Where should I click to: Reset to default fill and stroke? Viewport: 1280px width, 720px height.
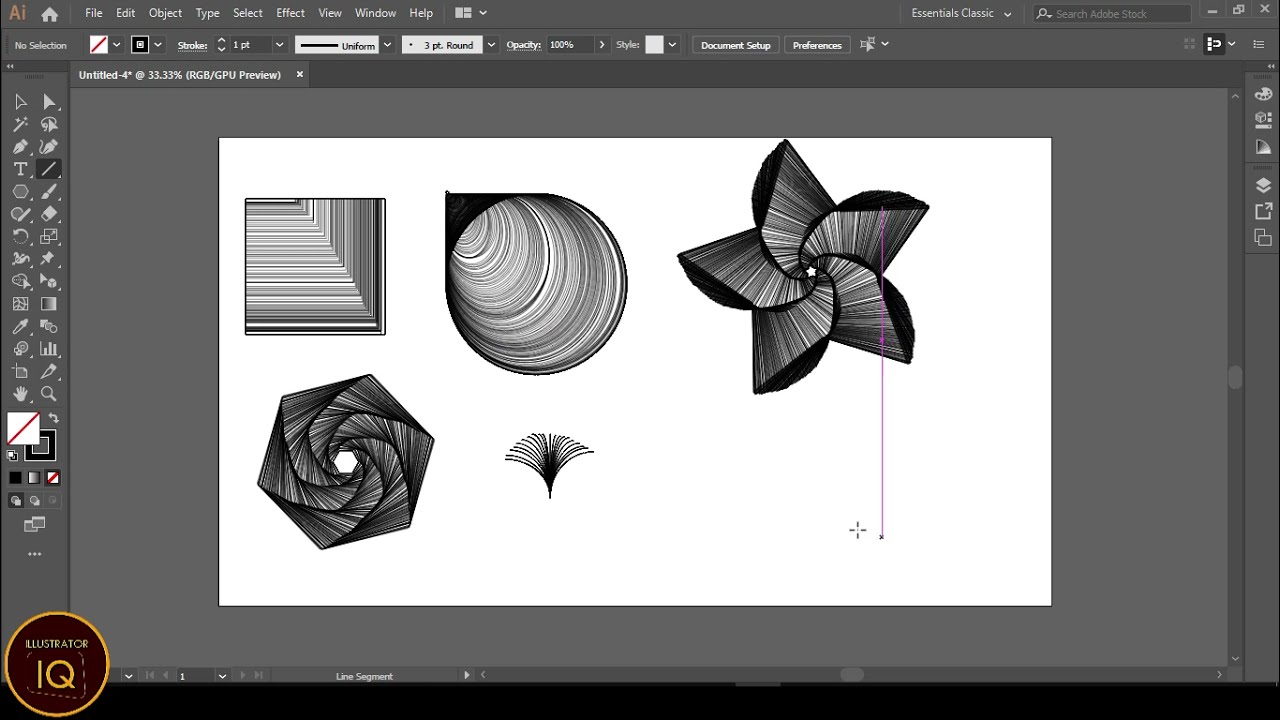click(12, 456)
